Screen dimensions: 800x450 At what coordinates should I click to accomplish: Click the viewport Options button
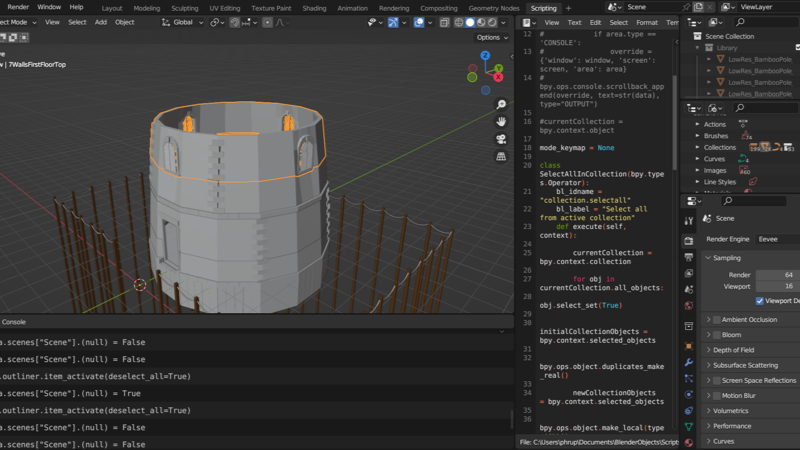coord(490,37)
